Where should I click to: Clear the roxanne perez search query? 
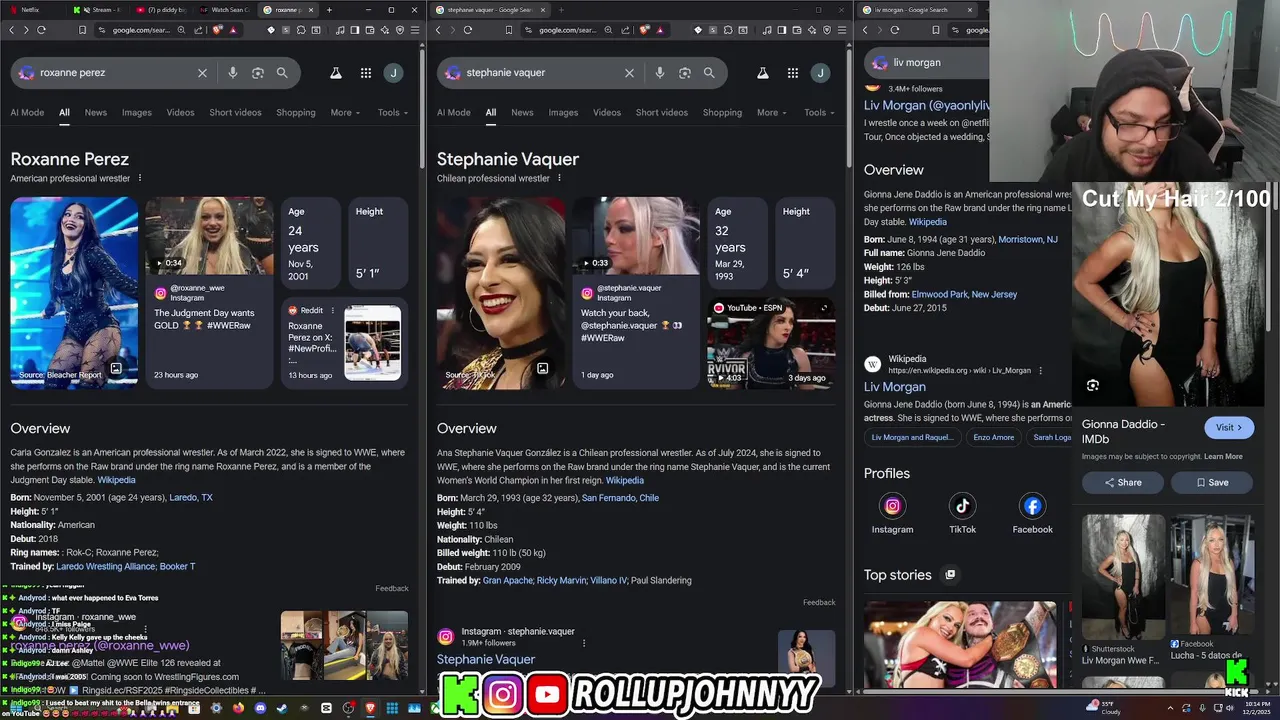click(202, 73)
